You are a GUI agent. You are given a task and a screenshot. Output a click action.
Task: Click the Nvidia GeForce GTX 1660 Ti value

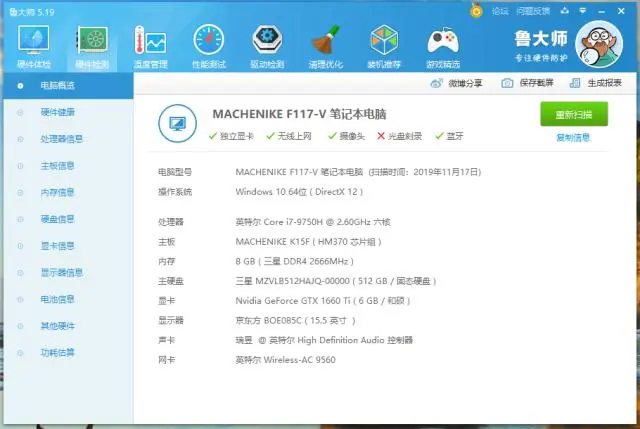pyautogui.click(x=323, y=301)
